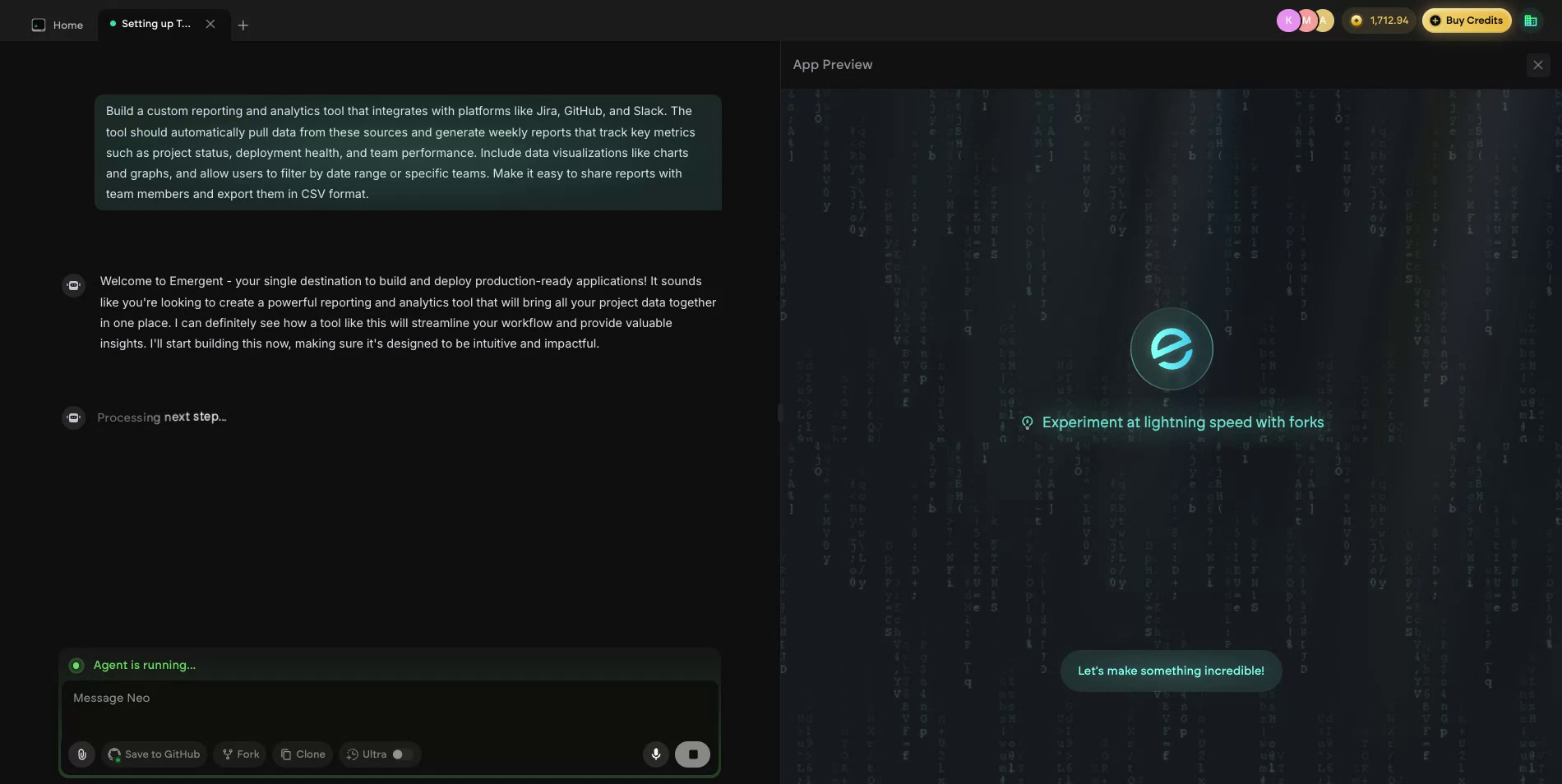This screenshot has height=784, width=1562.
Task: Stop the running agent with the stop button
Action: tap(692, 754)
